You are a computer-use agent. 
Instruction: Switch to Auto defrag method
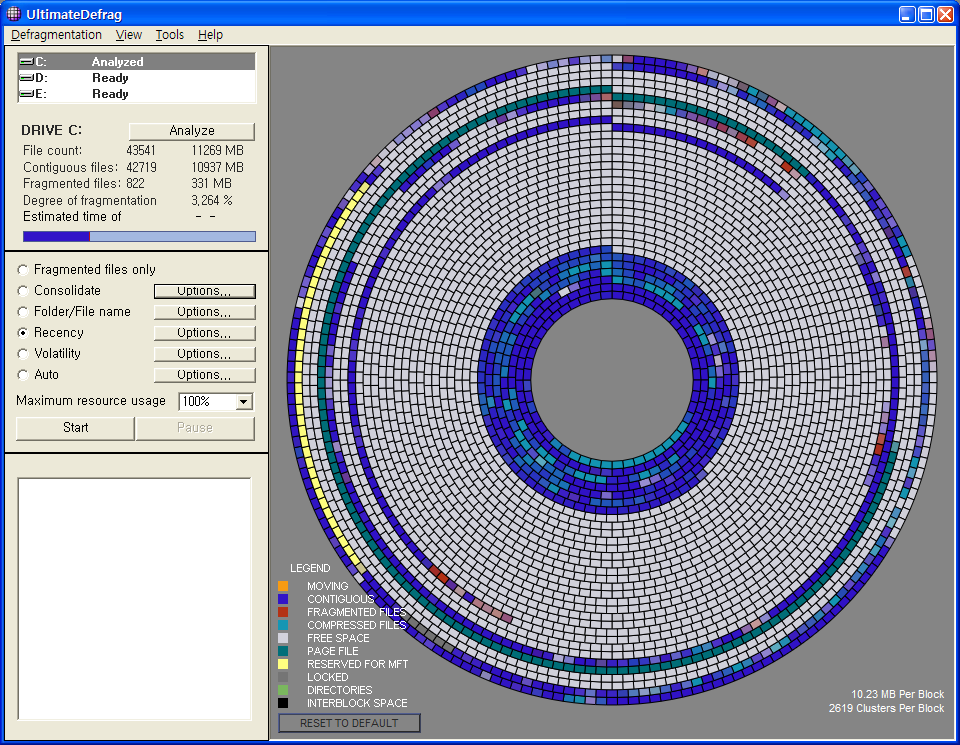pyautogui.click(x=23, y=375)
